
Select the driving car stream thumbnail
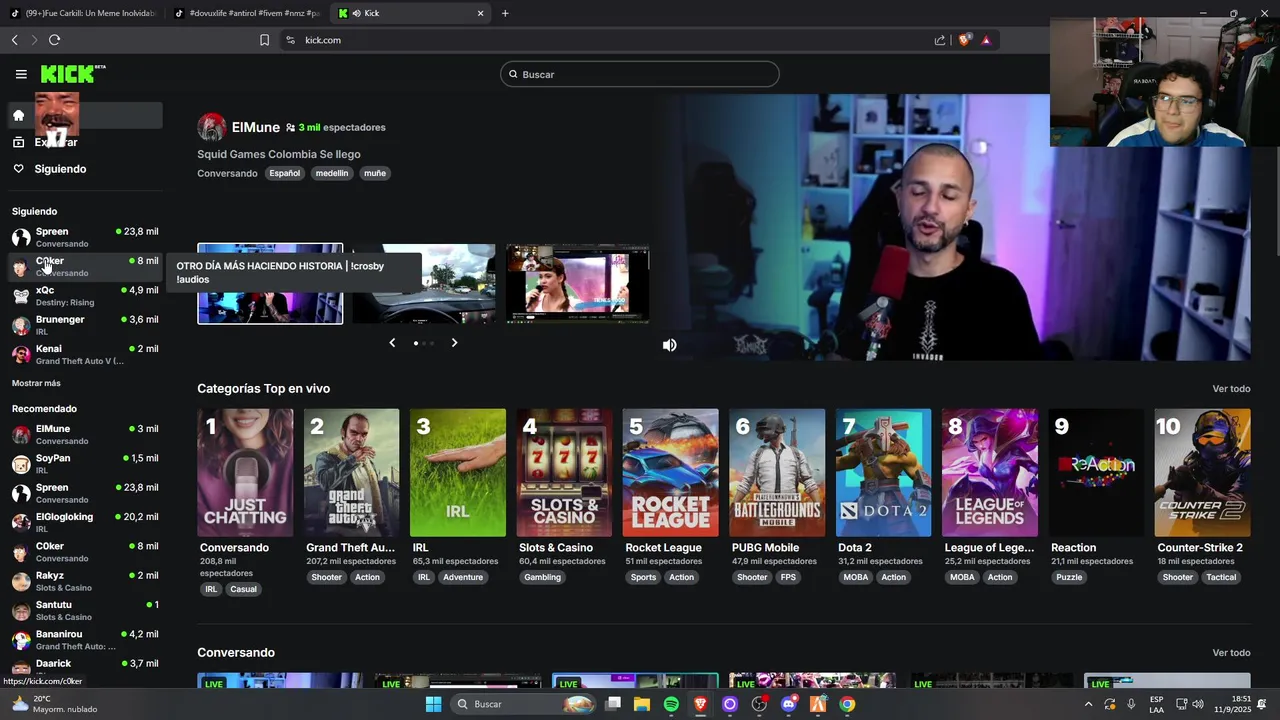point(424,284)
